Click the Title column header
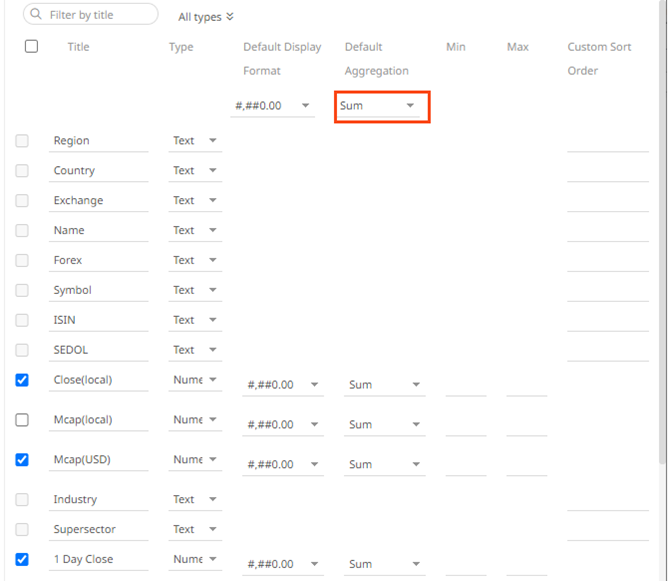Viewport: 671px width, 581px height. [x=78, y=47]
